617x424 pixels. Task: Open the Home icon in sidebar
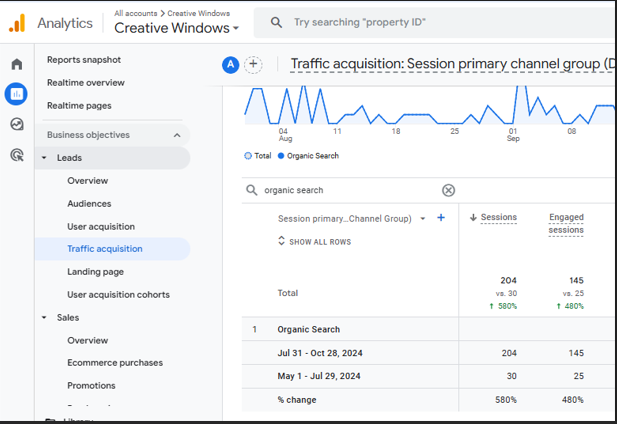click(x=17, y=64)
